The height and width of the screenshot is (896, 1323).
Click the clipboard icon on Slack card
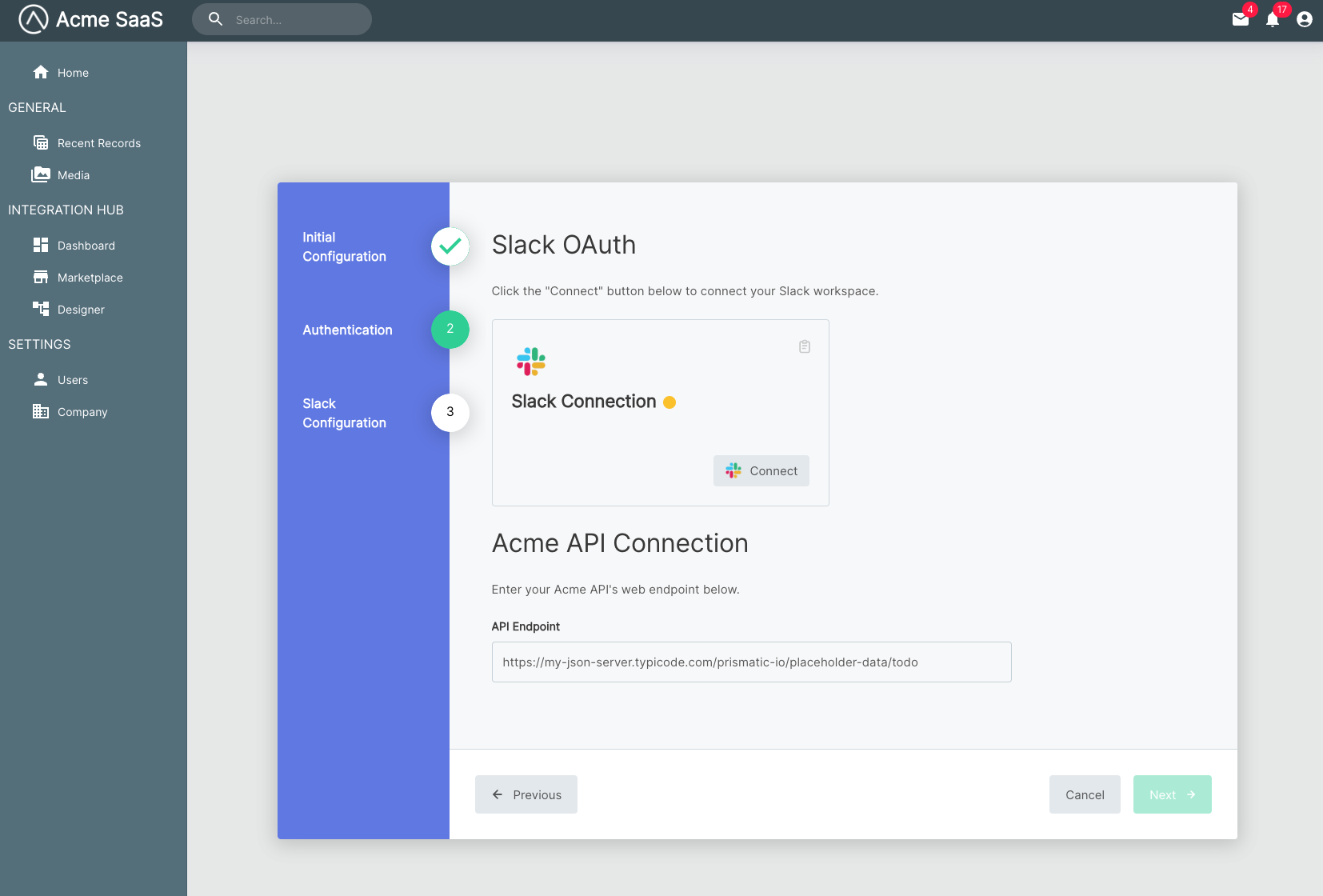pos(805,346)
